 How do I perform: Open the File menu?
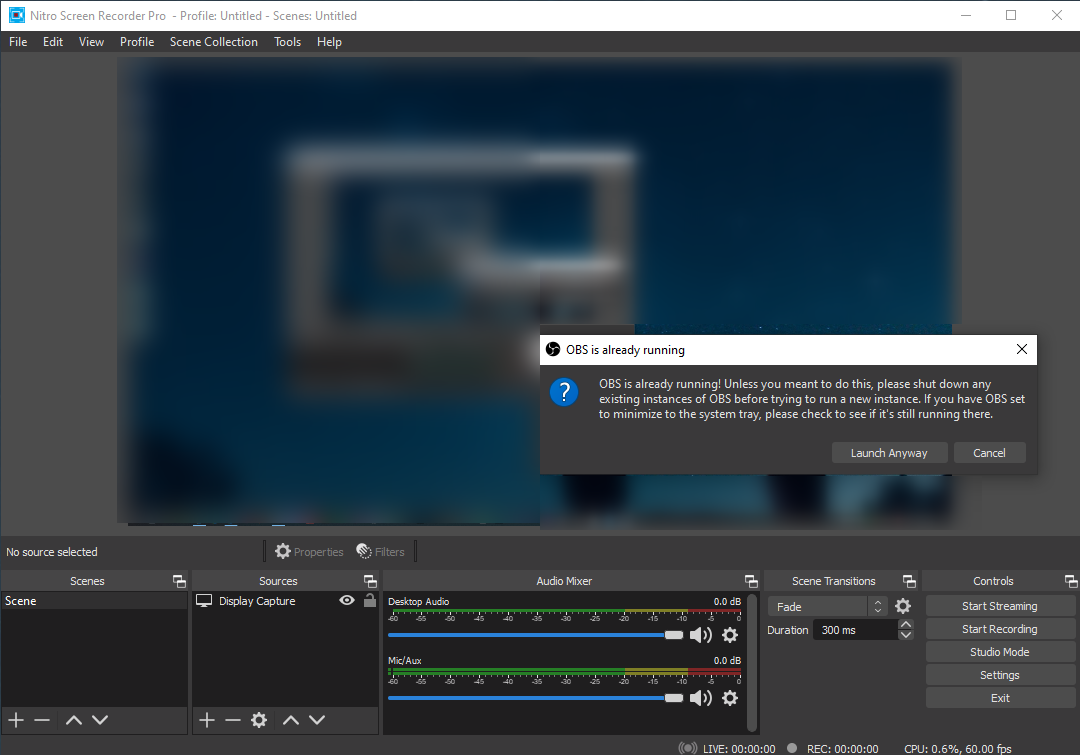click(18, 42)
